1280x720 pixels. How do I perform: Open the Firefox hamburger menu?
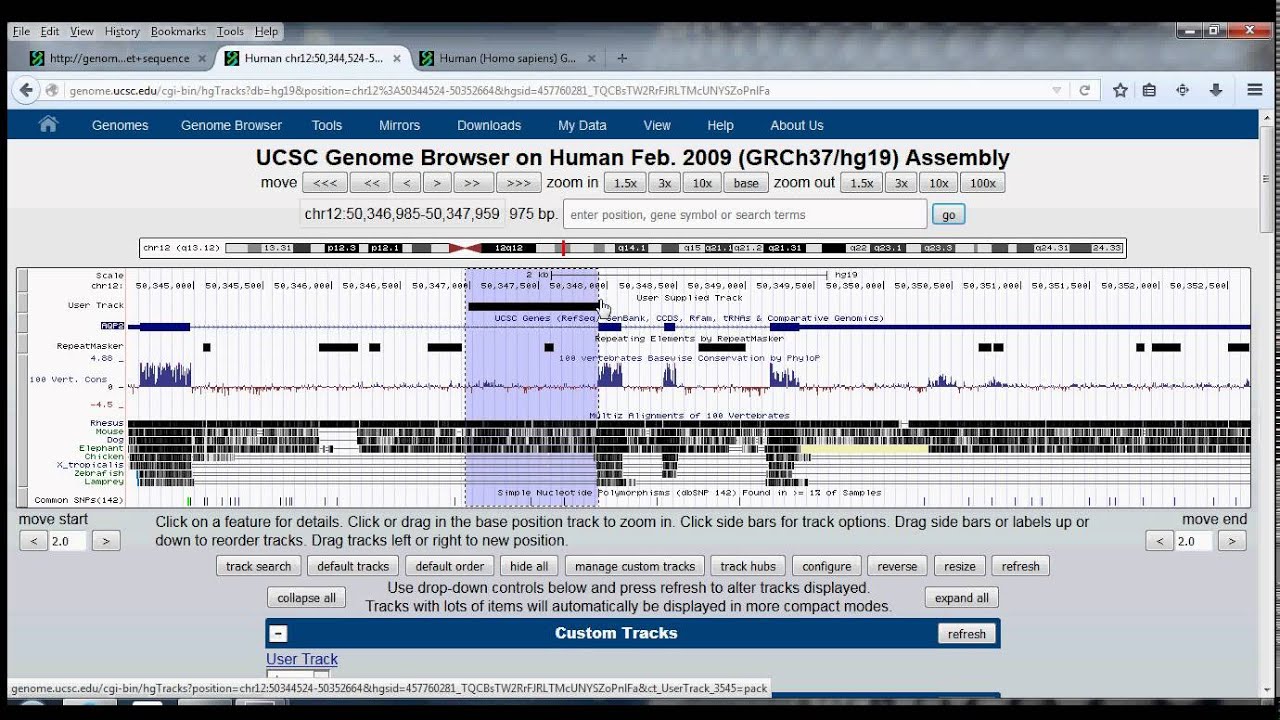(1255, 90)
